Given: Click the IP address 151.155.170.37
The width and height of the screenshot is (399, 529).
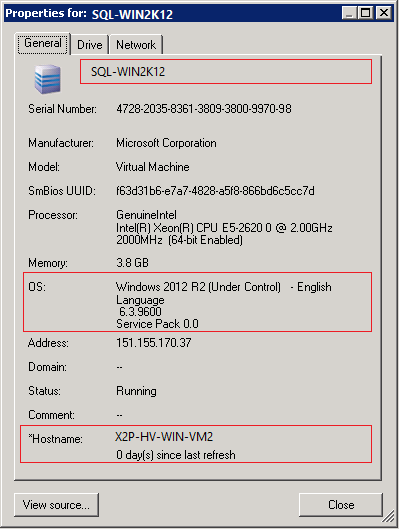Looking at the screenshot, I should pyautogui.click(x=153, y=343).
